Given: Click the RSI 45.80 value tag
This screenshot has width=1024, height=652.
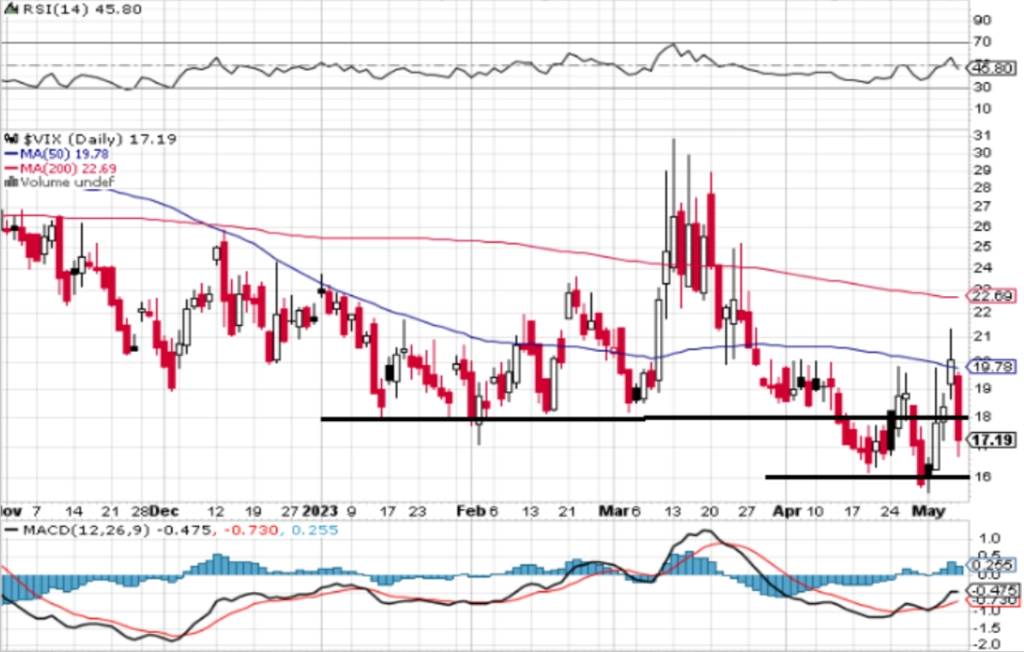Looking at the screenshot, I should pyautogui.click(x=992, y=68).
